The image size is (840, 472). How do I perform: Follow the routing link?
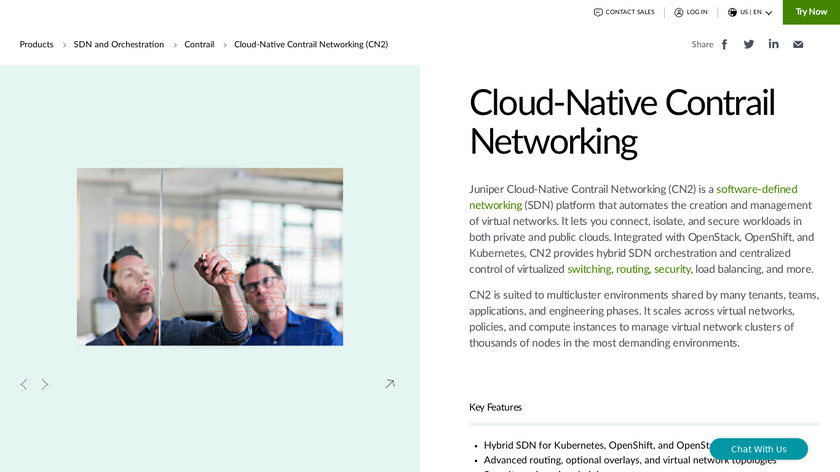coord(632,269)
